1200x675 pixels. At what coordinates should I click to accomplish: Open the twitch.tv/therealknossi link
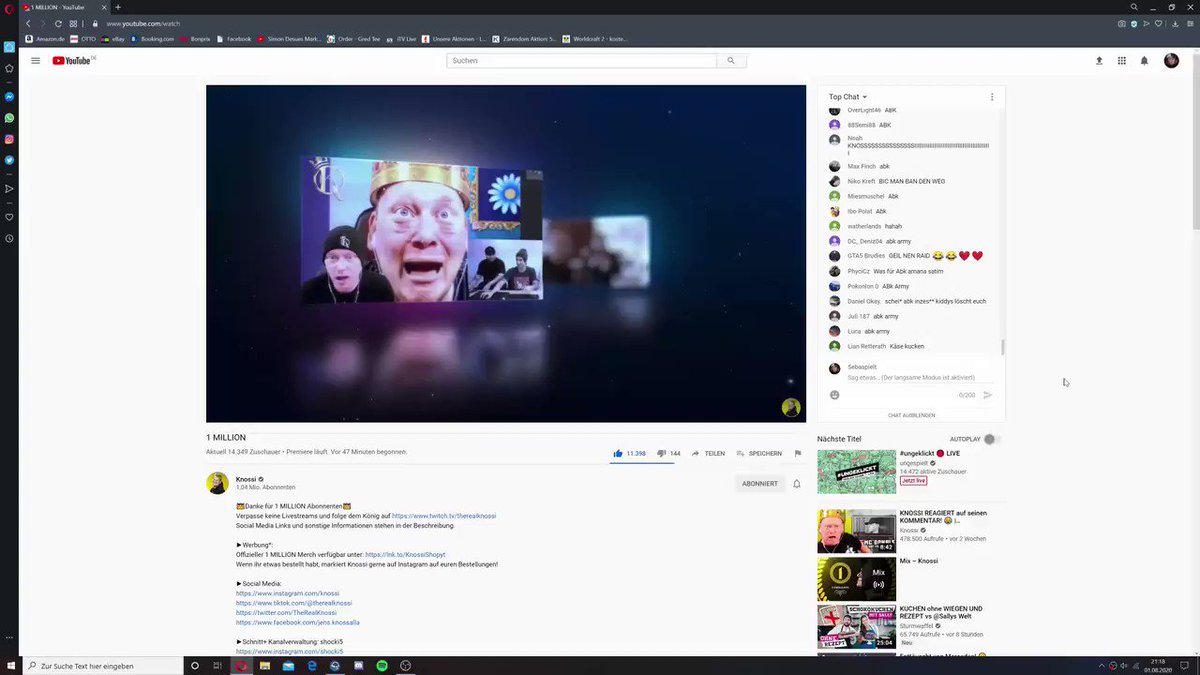444,516
